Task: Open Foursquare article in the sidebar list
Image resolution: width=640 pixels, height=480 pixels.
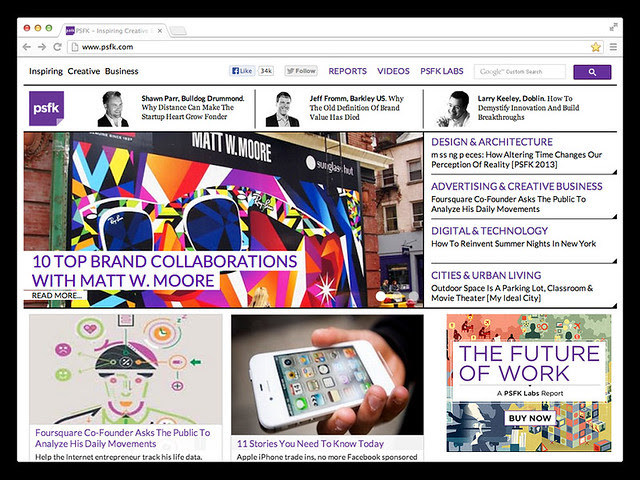Action: tap(509, 204)
